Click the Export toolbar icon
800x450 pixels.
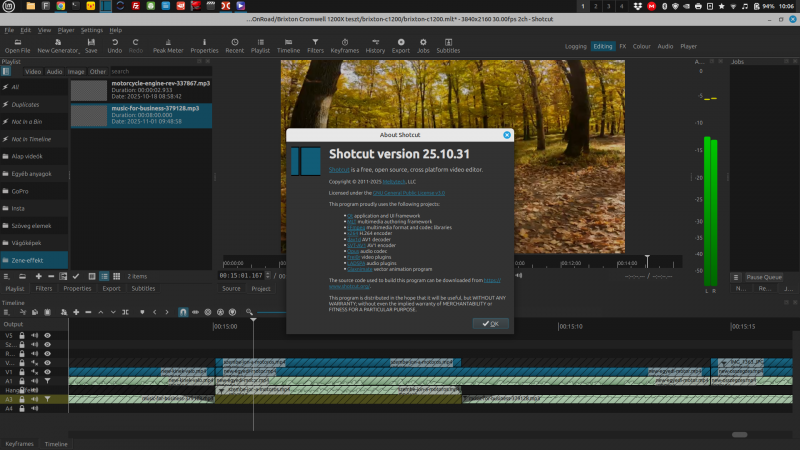(401, 43)
